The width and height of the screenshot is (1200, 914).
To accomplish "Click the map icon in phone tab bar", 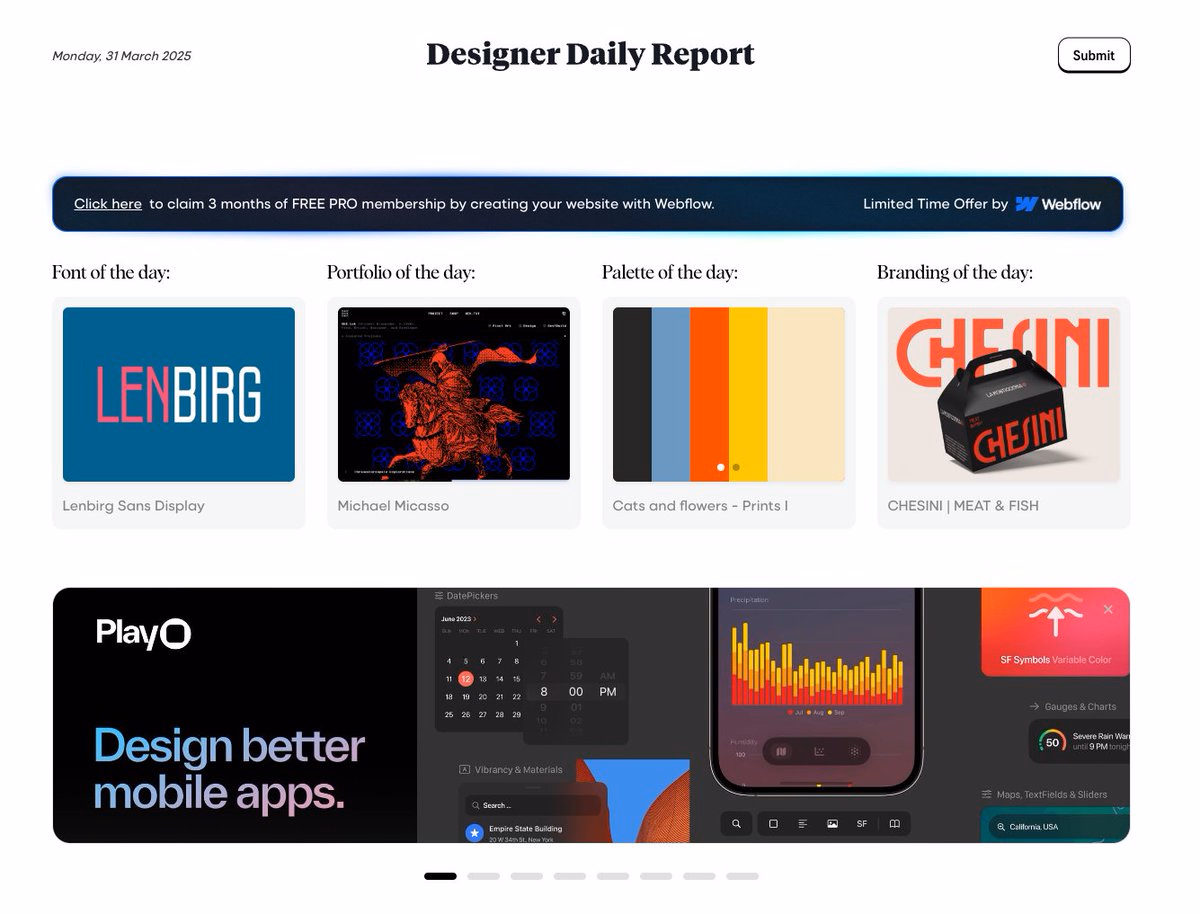I will point(782,751).
